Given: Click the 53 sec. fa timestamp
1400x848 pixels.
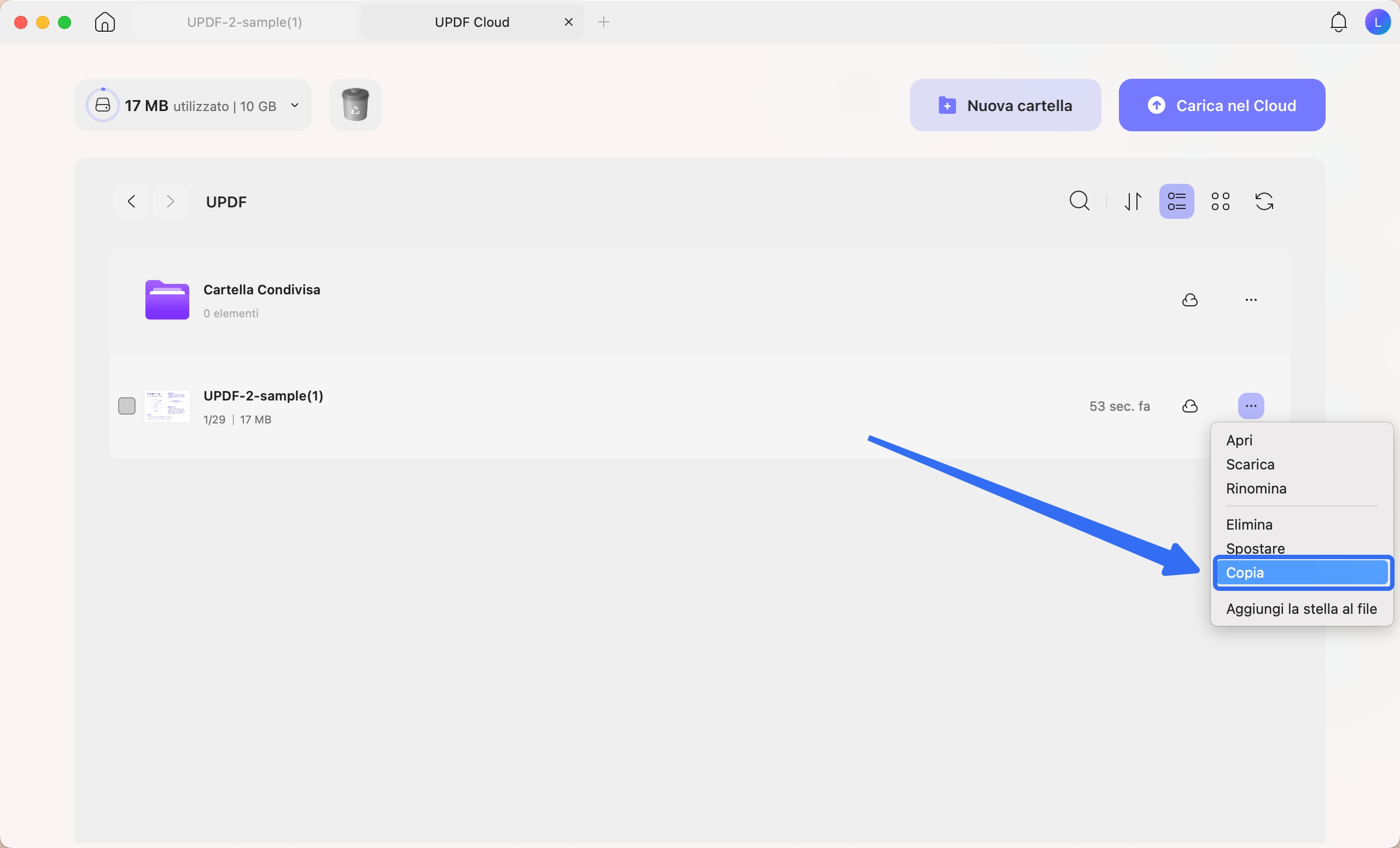Looking at the screenshot, I should click(x=1119, y=406).
